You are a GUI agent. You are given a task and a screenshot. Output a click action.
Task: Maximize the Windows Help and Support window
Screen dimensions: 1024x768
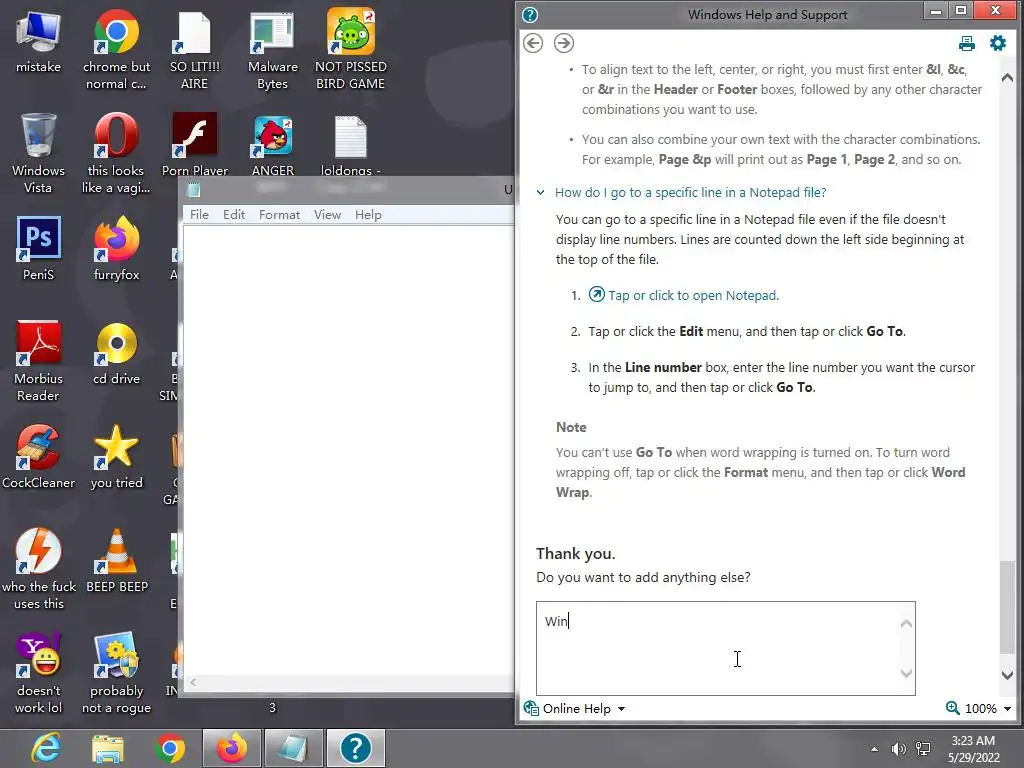[961, 10]
